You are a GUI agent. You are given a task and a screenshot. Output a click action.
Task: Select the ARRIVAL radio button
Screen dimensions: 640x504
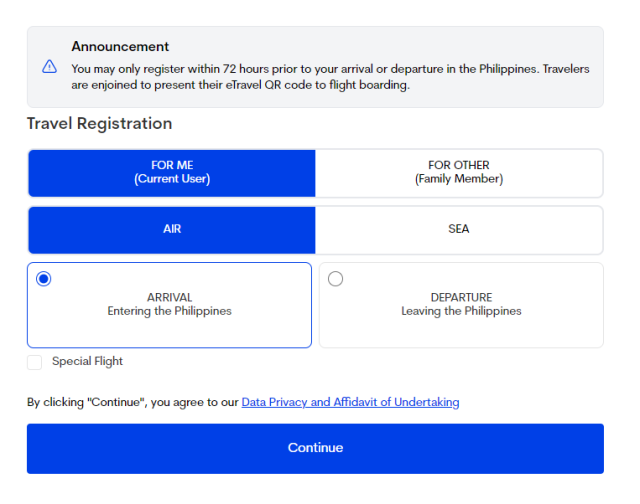tap(43, 279)
